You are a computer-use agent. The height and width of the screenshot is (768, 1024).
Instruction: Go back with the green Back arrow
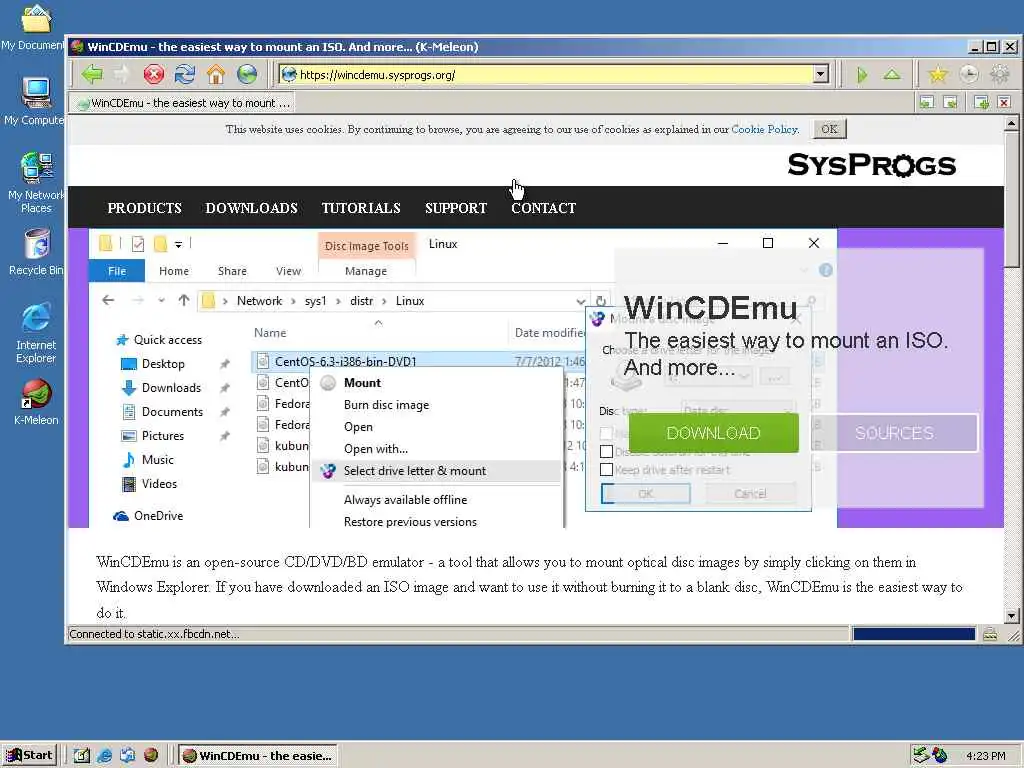pos(92,74)
